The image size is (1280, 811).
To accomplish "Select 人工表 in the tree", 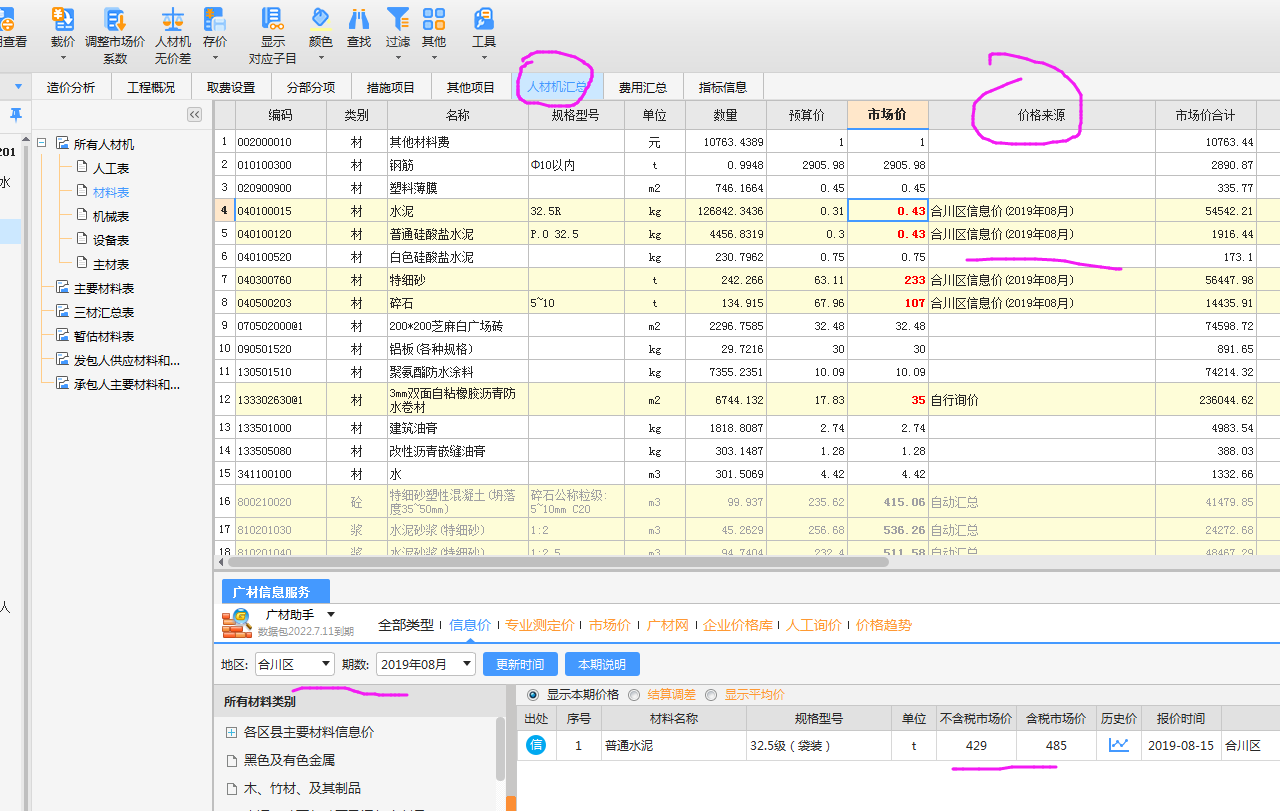I will pos(111,168).
